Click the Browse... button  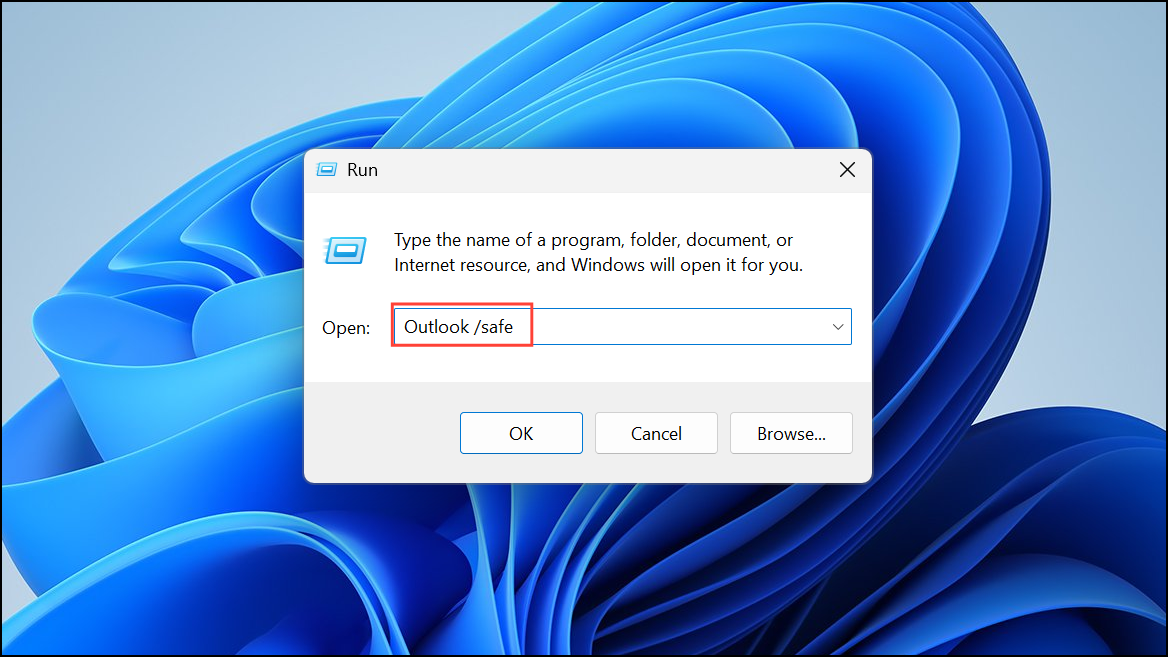tap(791, 433)
